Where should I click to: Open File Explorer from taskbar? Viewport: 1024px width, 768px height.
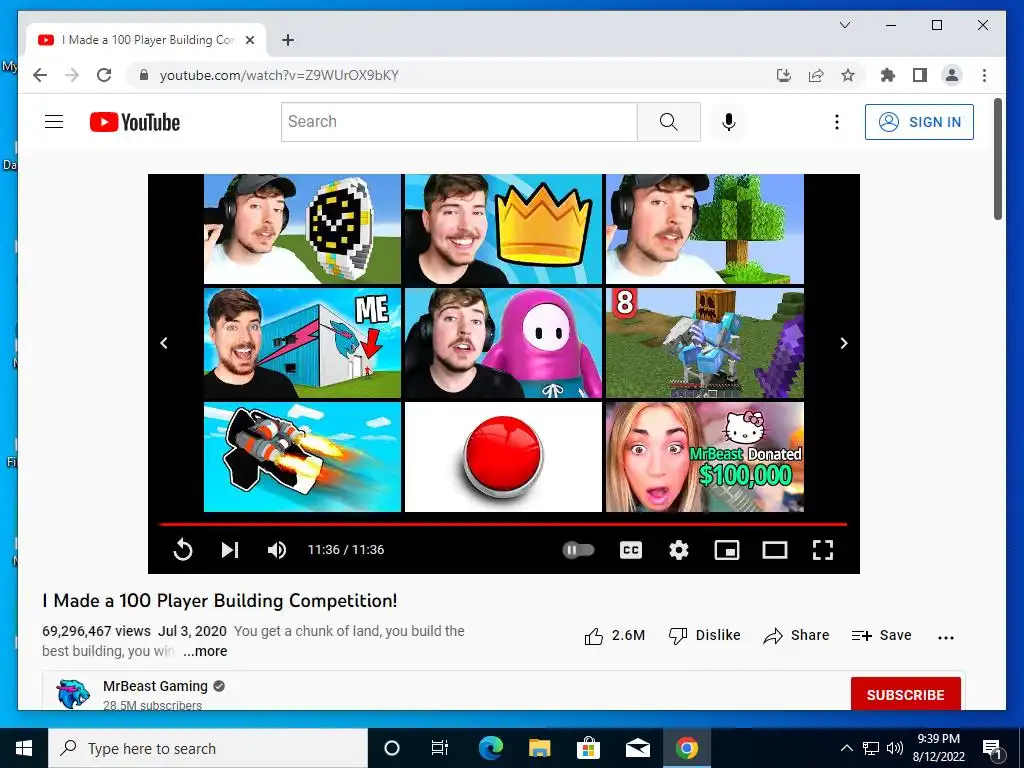click(x=539, y=748)
